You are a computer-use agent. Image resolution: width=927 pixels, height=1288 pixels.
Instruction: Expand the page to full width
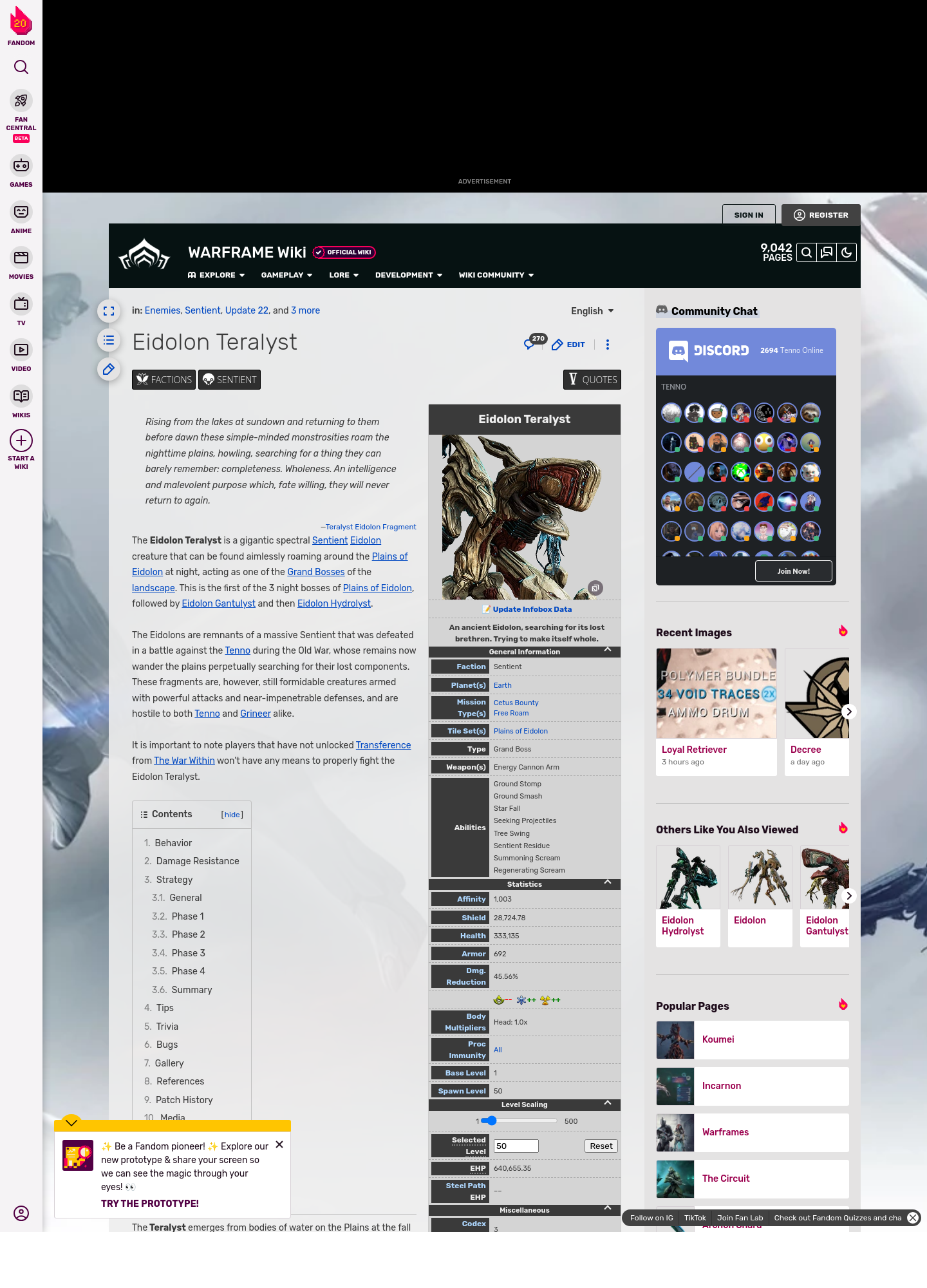[x=109, y=311]
